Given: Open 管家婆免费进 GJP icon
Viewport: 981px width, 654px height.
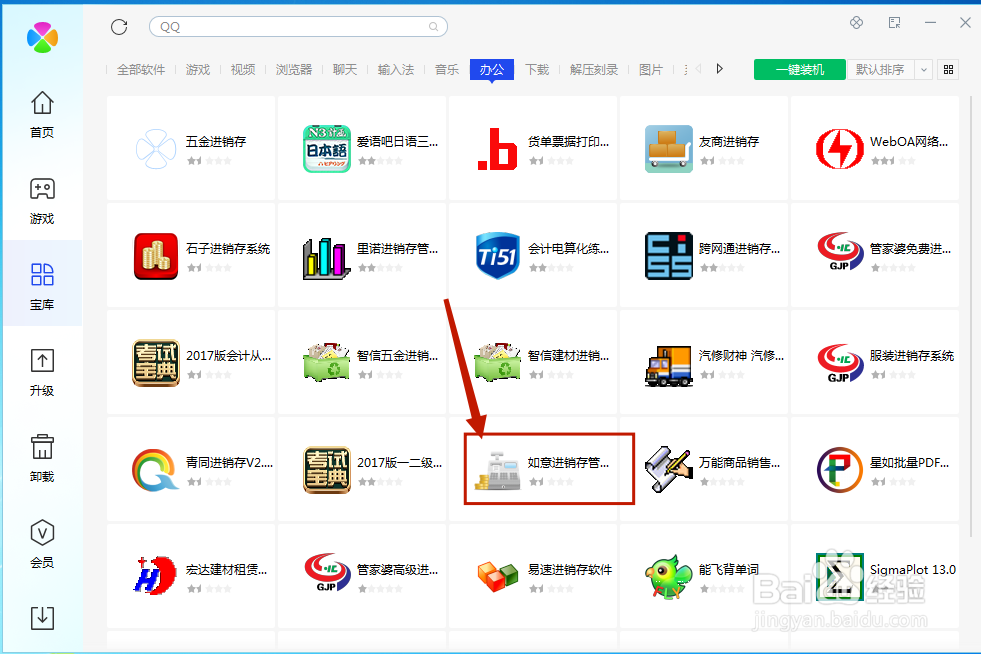Looking at the screenshot, I should point(840,252).
